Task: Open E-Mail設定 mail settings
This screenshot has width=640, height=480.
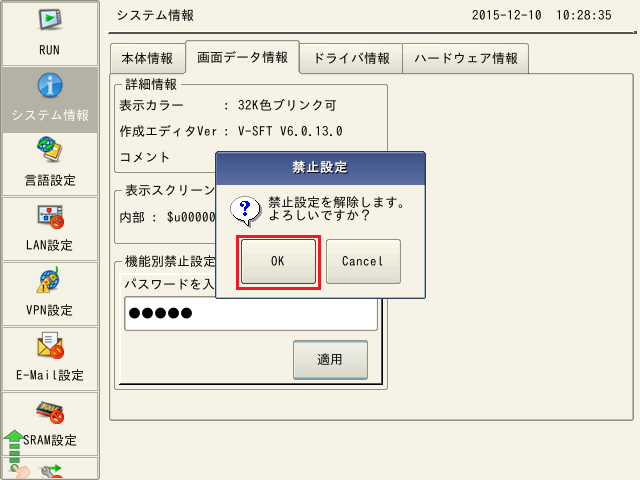Action: point(50,359)
